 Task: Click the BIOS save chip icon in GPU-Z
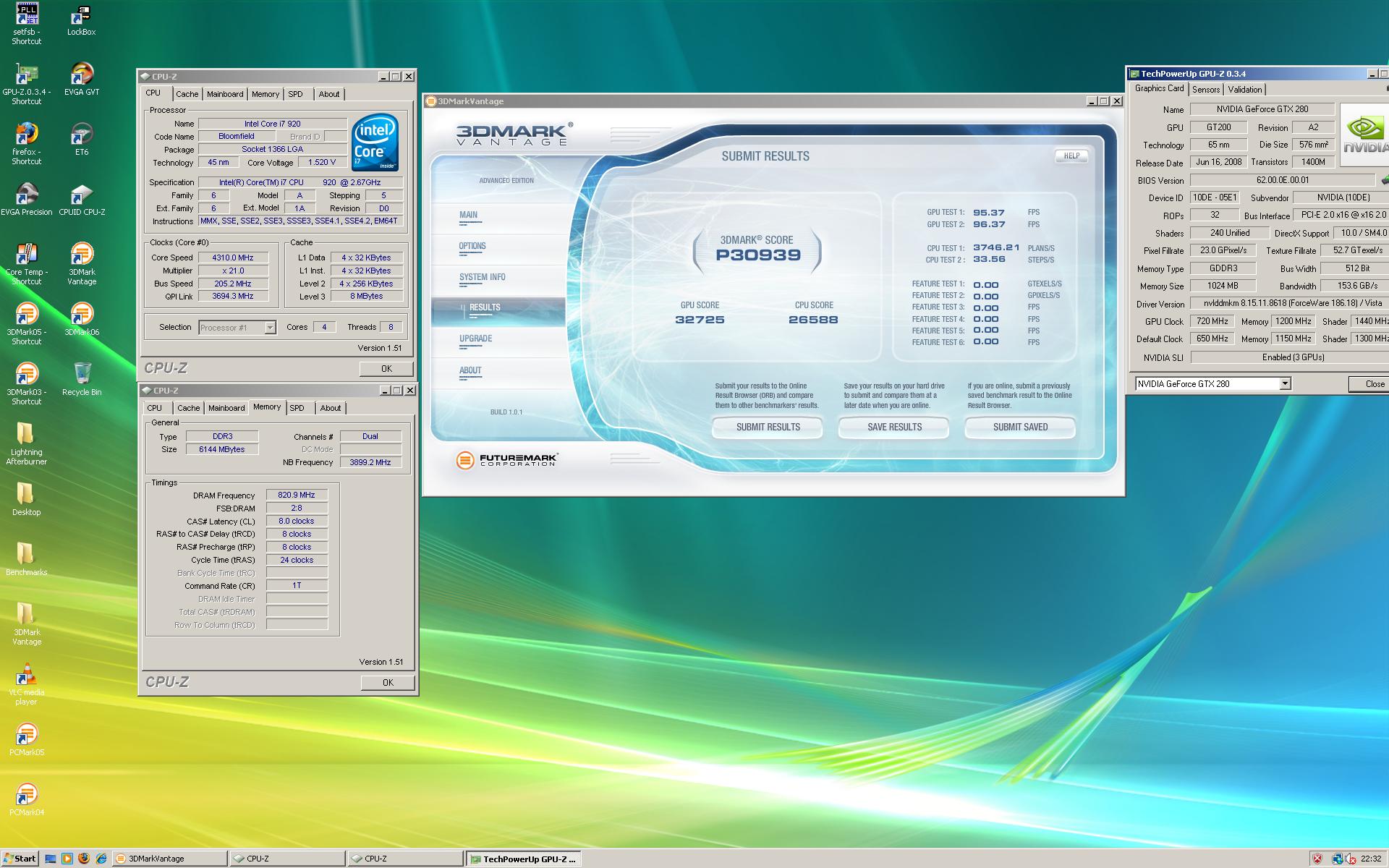[1384, 179]
